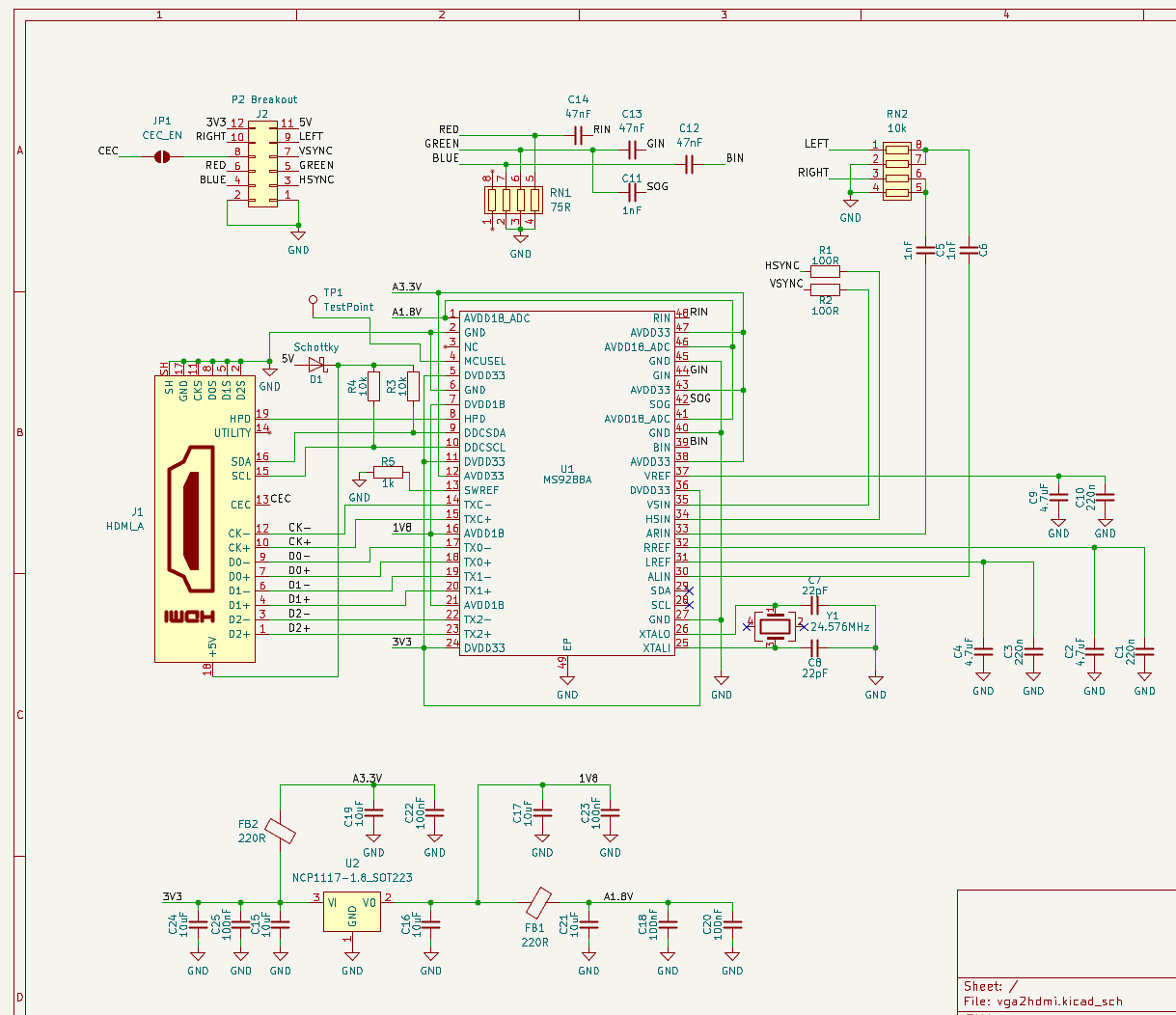Select the C9 4.7uF capacitor symbol
This screenshot has width=1176, height=1015.
click(1058, 498)
